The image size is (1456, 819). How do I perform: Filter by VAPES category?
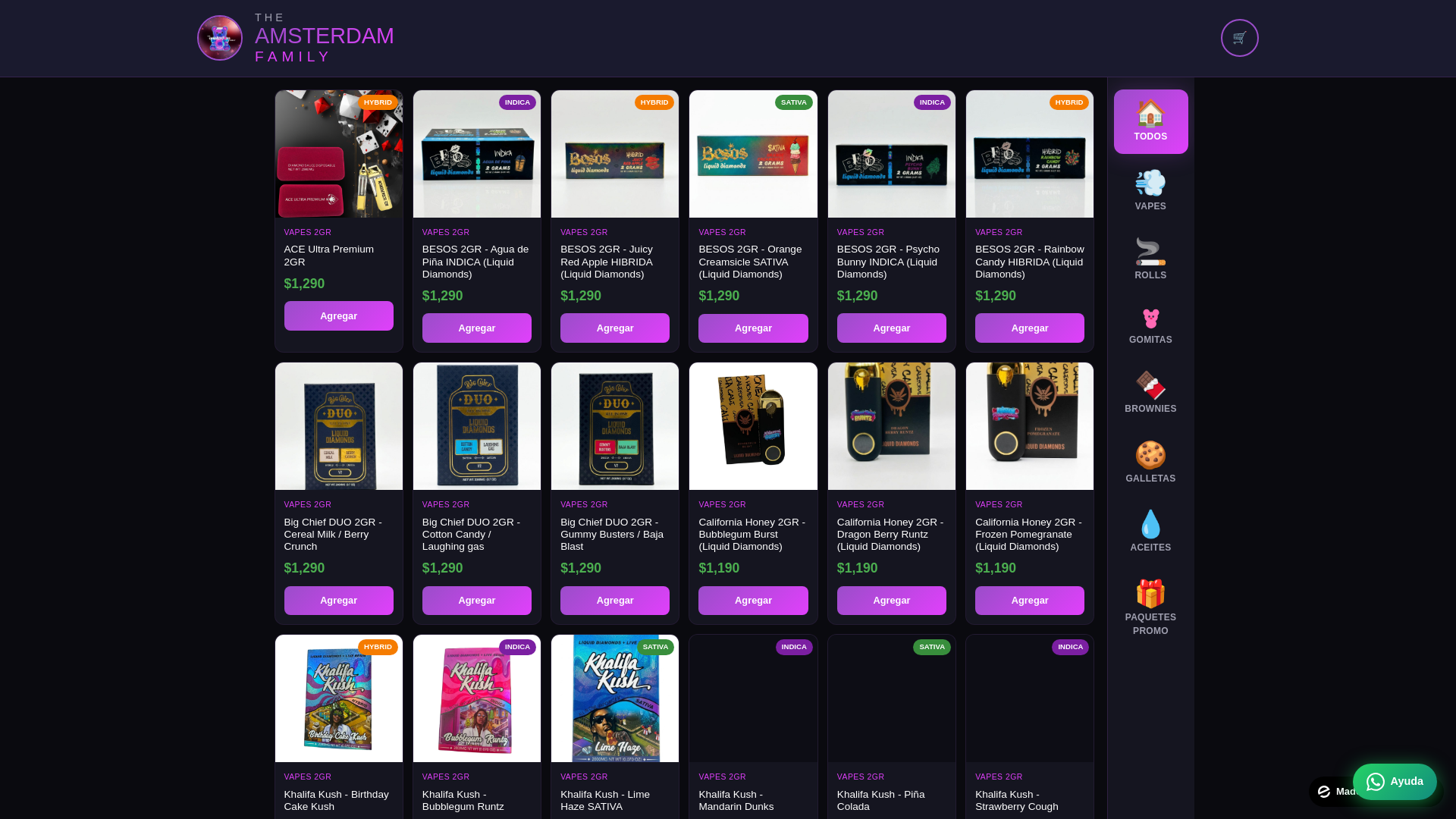(x=1150, y=190)
